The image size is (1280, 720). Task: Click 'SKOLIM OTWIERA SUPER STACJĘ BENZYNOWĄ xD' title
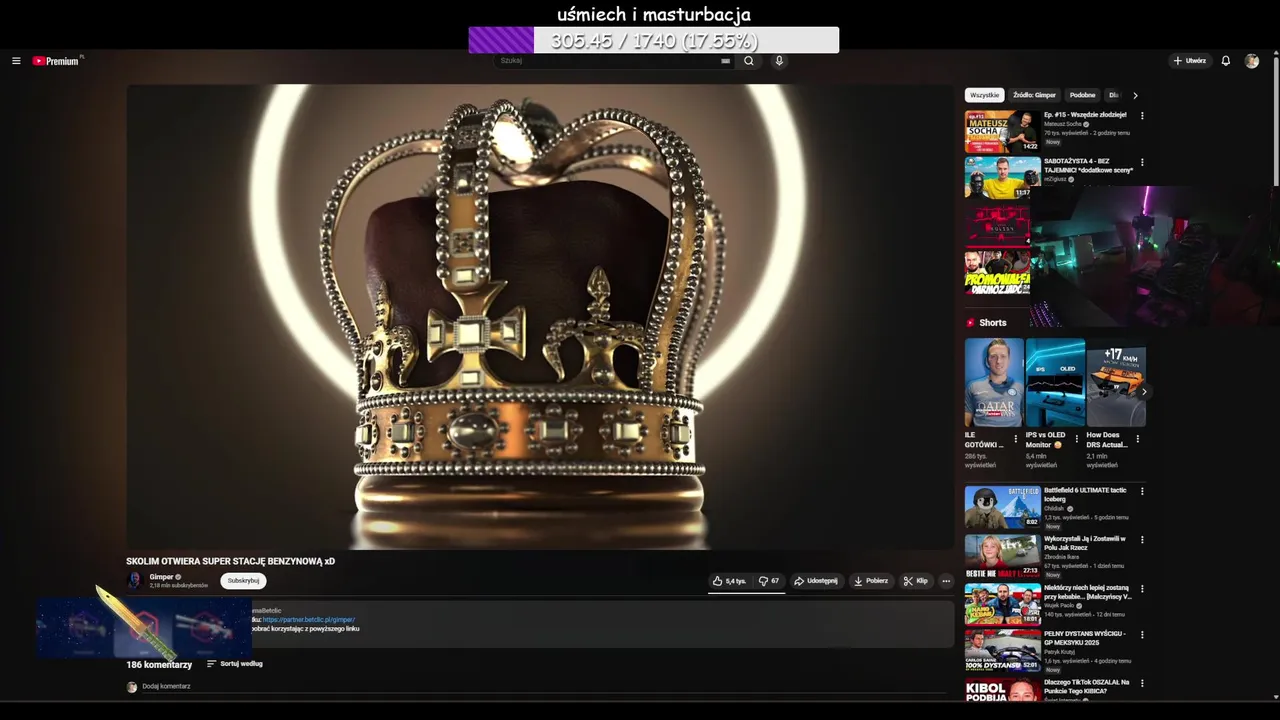coord(230,562)
